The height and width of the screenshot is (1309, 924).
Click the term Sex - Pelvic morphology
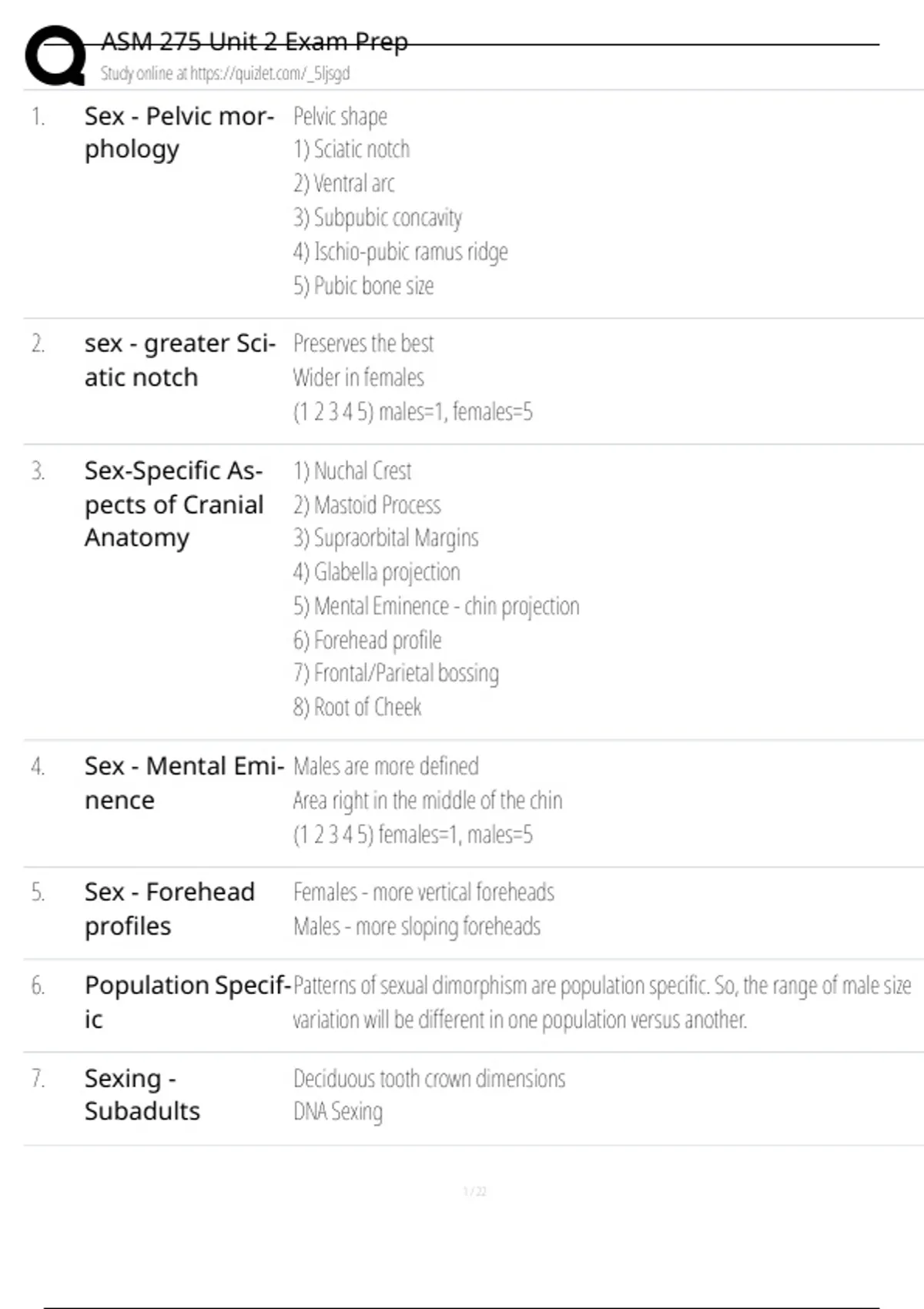(179, 132)
